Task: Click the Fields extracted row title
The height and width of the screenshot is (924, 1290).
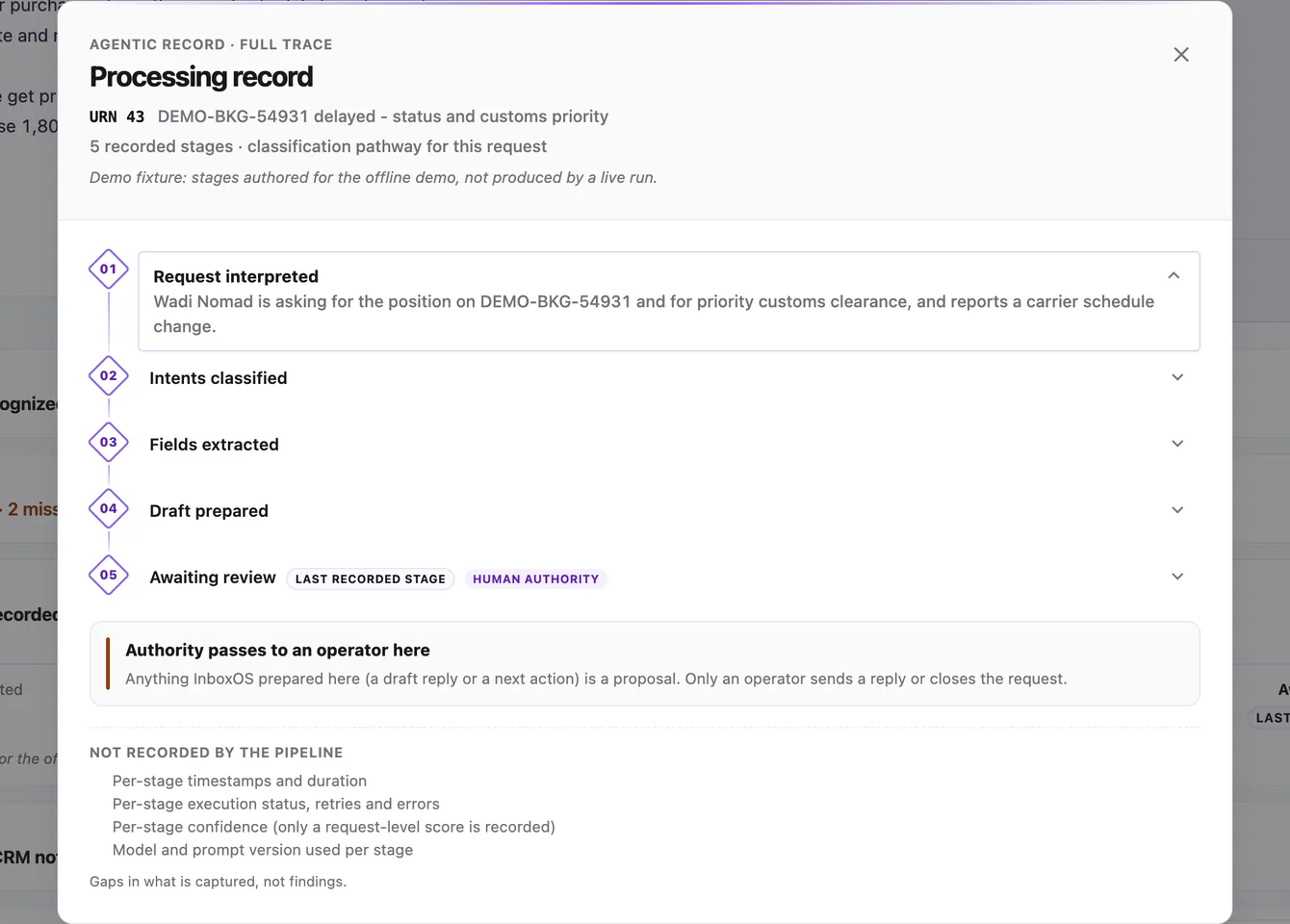Action: pyautogui.click(x=214, y=445)
